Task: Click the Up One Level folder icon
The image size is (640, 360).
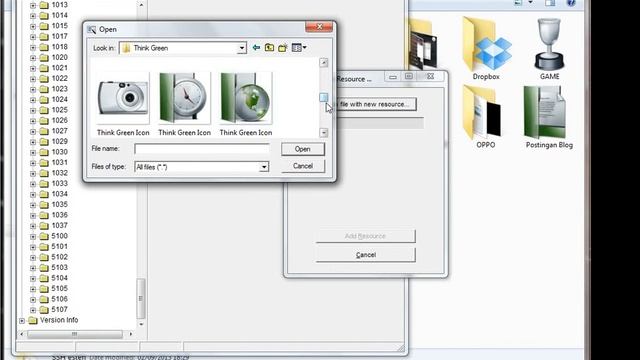Action: coord(269,48)
